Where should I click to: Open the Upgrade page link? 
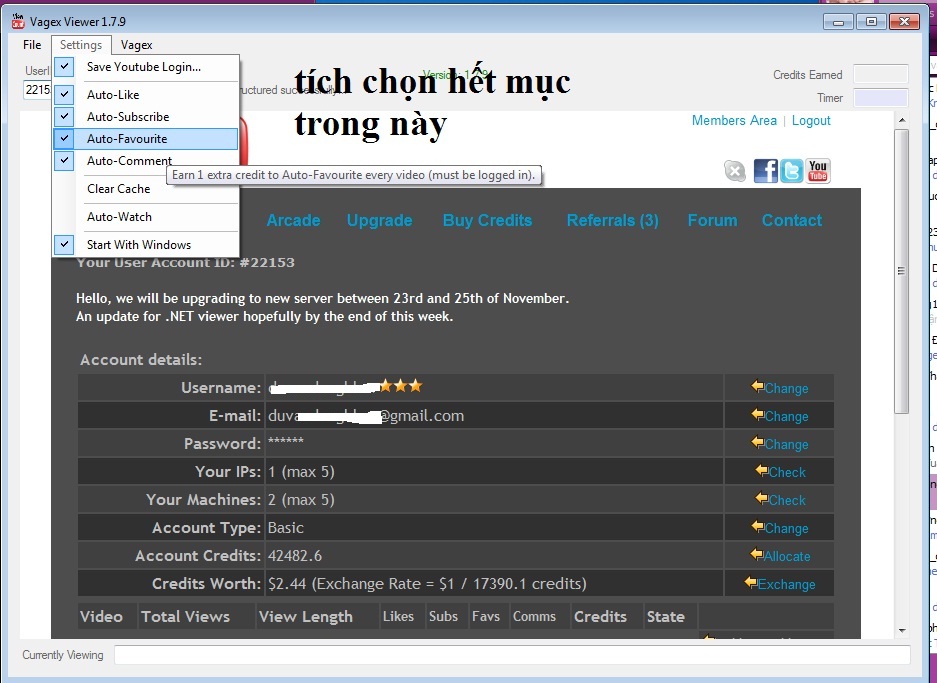point(379,220)
